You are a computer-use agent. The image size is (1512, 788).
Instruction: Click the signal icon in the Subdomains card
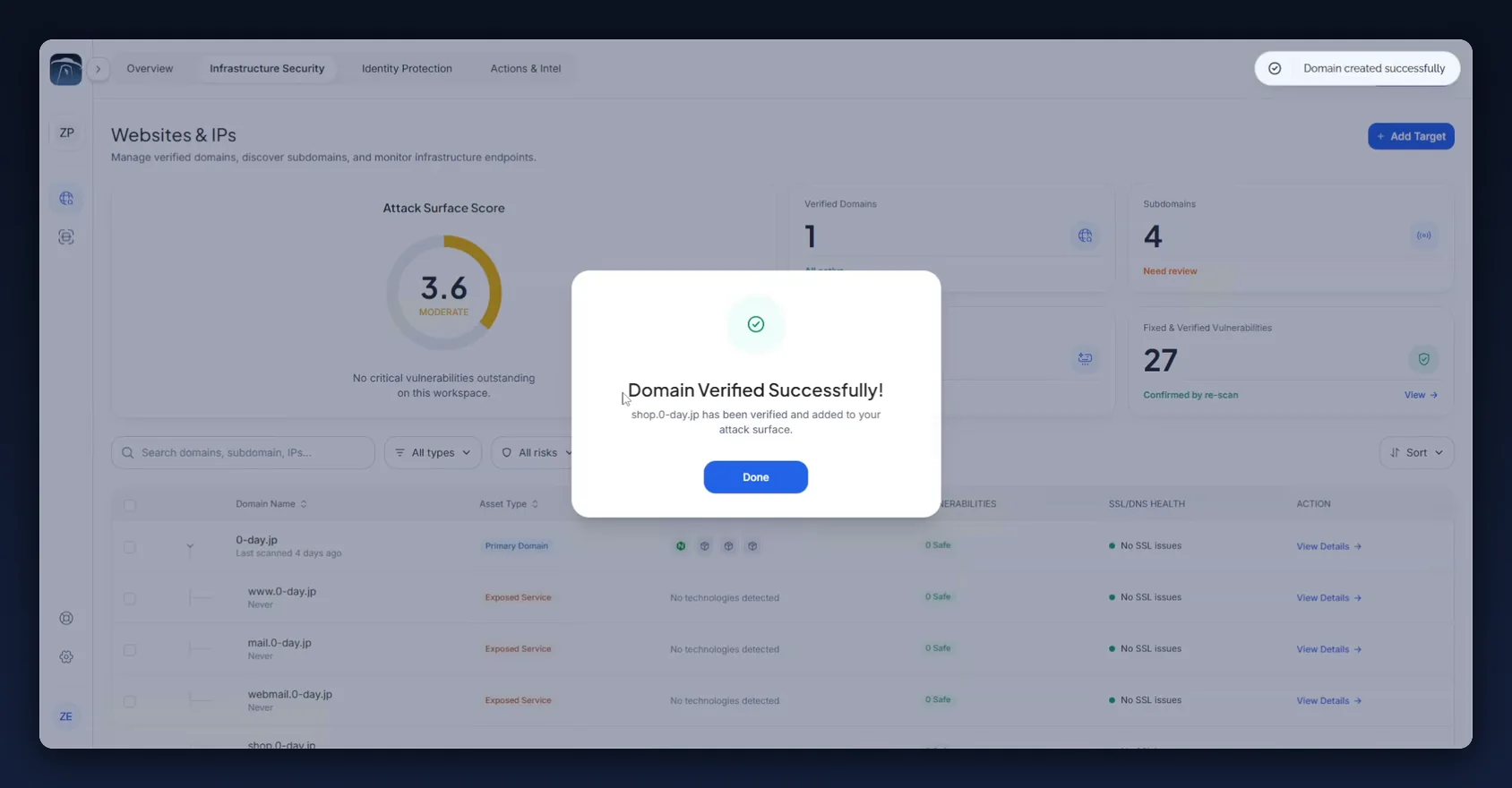[1423, 236]
